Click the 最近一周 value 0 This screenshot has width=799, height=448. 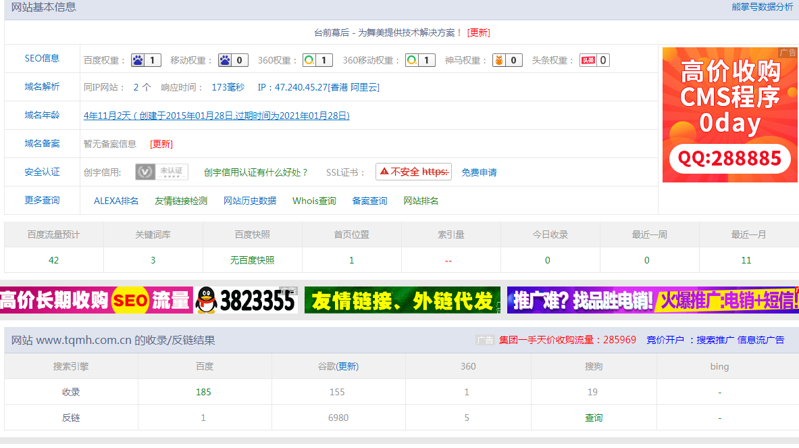647,260
